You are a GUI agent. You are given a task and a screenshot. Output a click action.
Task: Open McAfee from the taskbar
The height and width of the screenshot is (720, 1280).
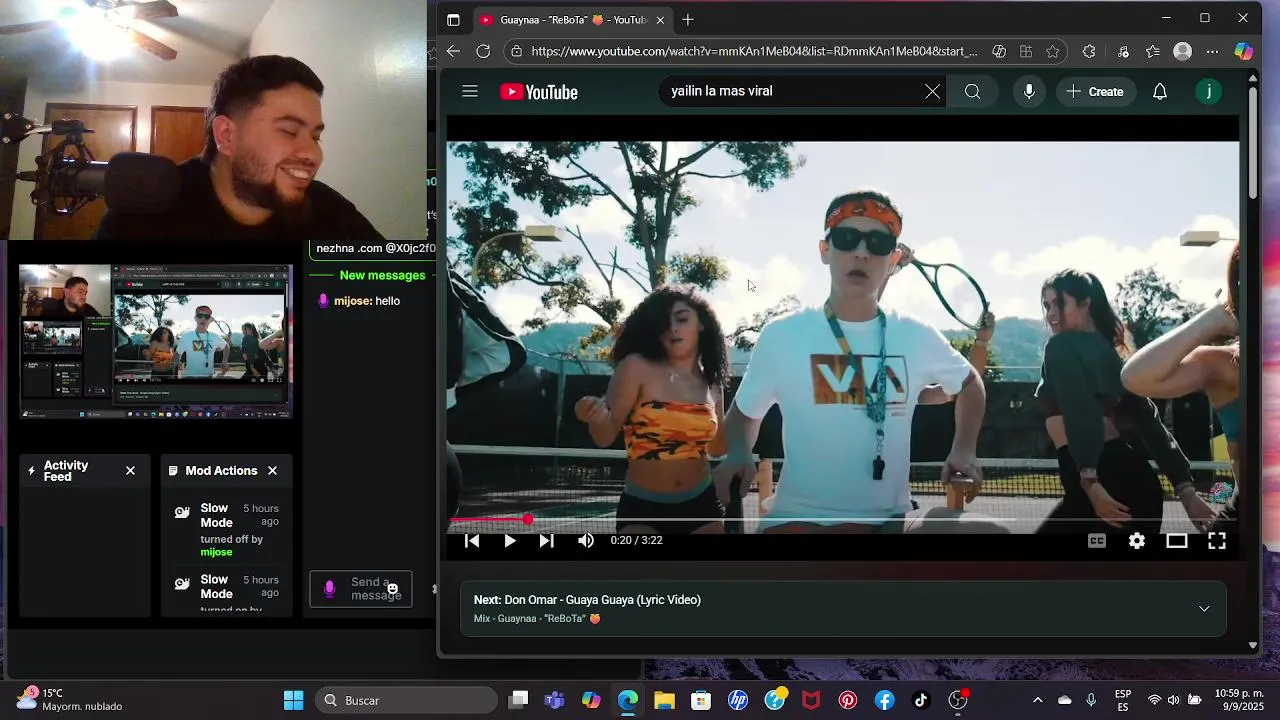(811, 700)
